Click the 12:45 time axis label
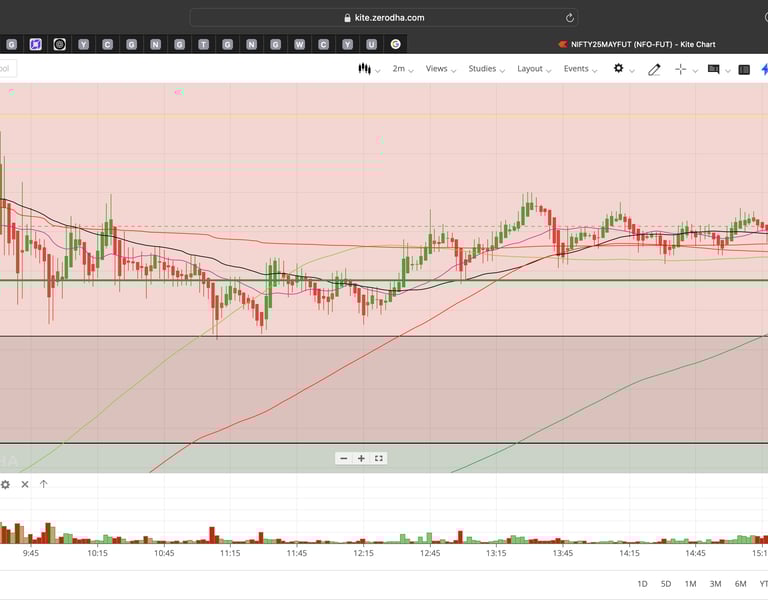768x600 pixels. coord(430,553)
